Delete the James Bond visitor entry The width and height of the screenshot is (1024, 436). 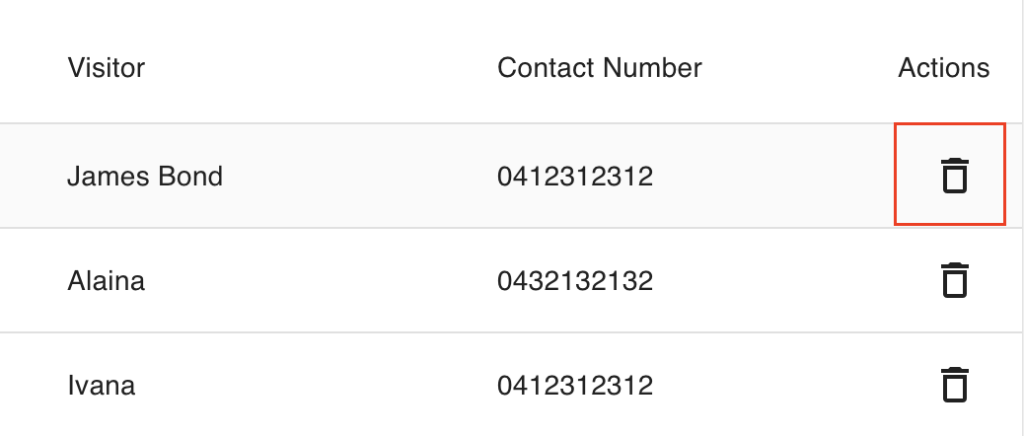click(955, 176)
